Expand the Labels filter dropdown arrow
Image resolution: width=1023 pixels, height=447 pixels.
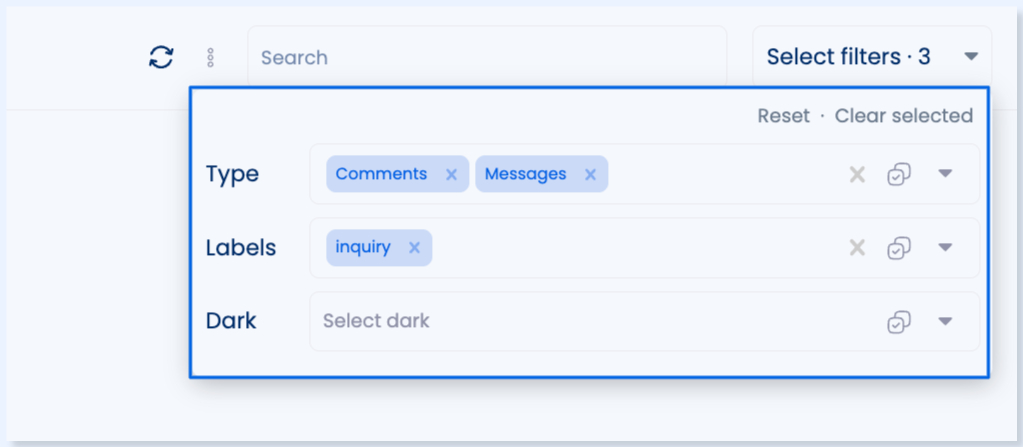945,247
